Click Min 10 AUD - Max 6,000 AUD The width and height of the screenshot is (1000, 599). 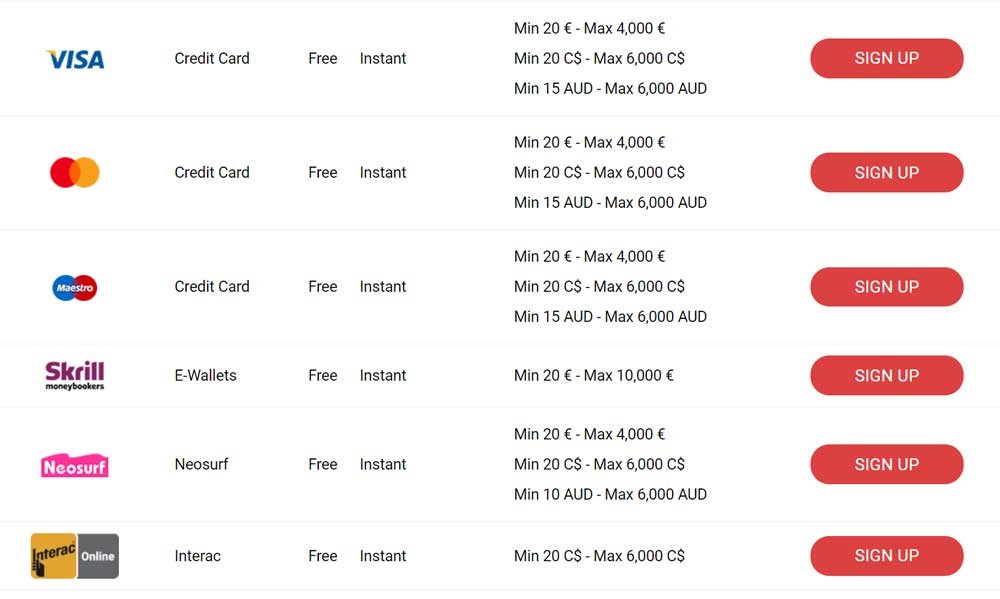tap(610, 494)
